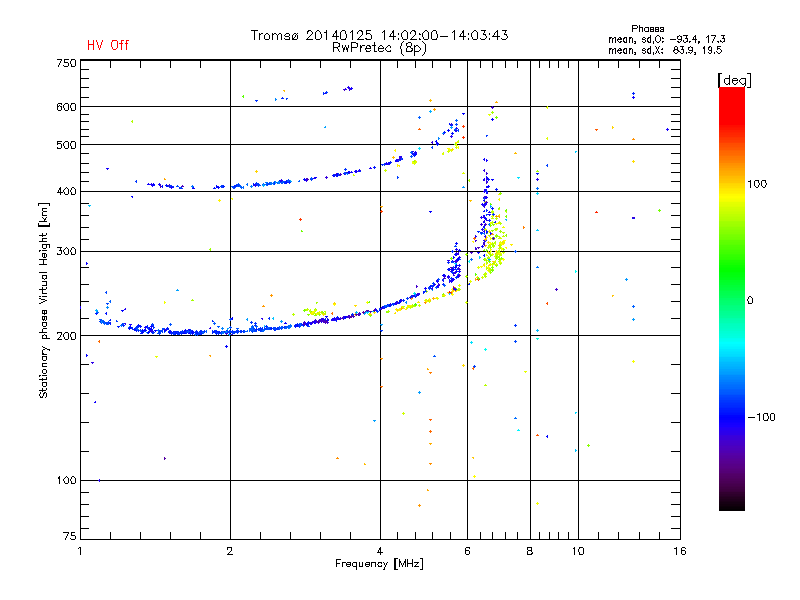Click the yellow-green X-mode cluster near 7 MHz
800x600 pixels.
tap(495, 245)
